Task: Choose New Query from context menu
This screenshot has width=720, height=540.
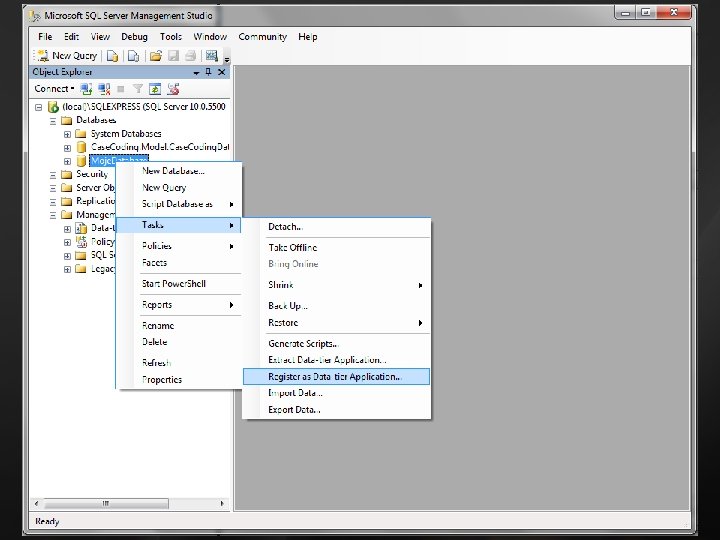Action: pos(179,187)
